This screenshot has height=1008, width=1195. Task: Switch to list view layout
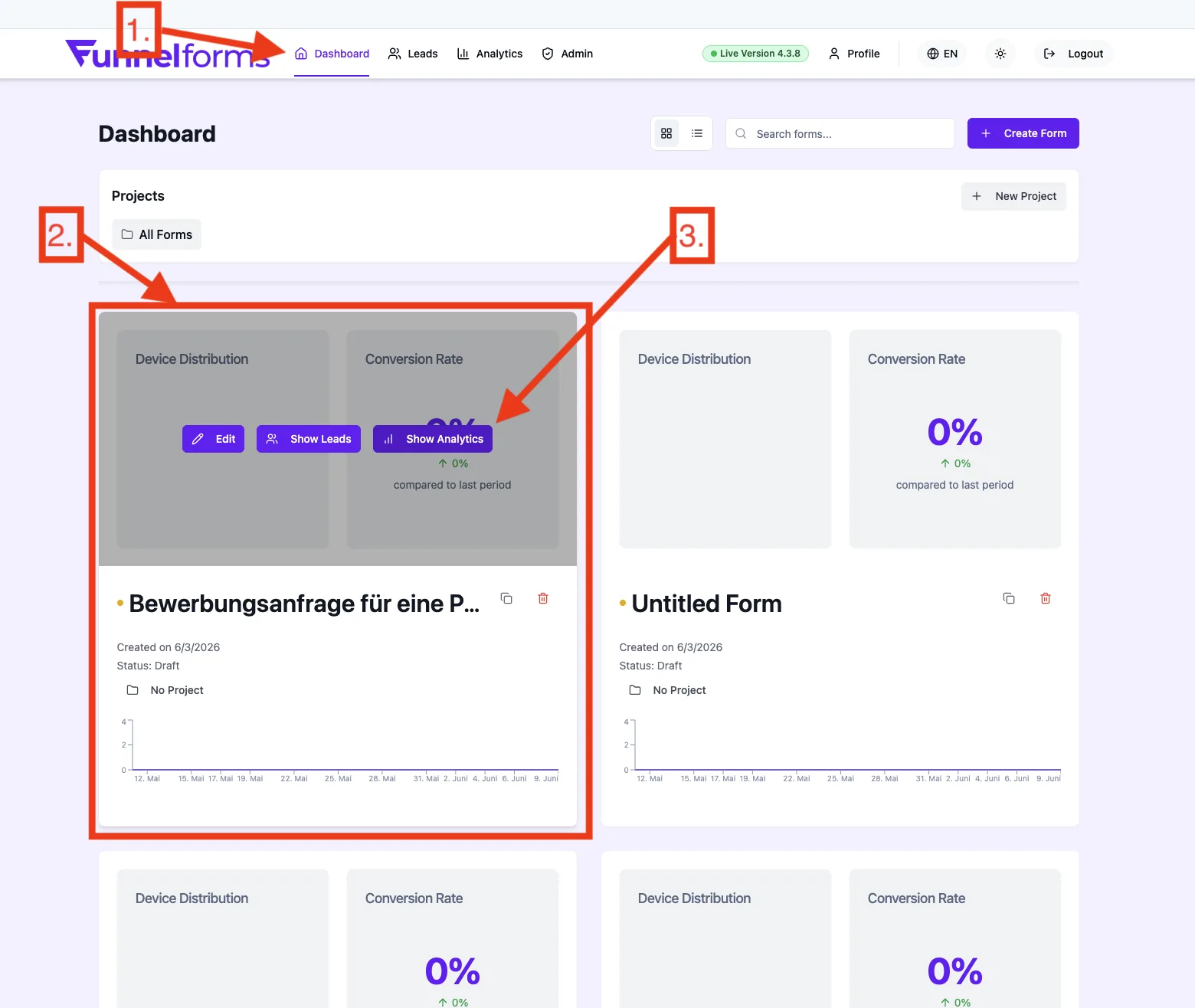point(697,133)
